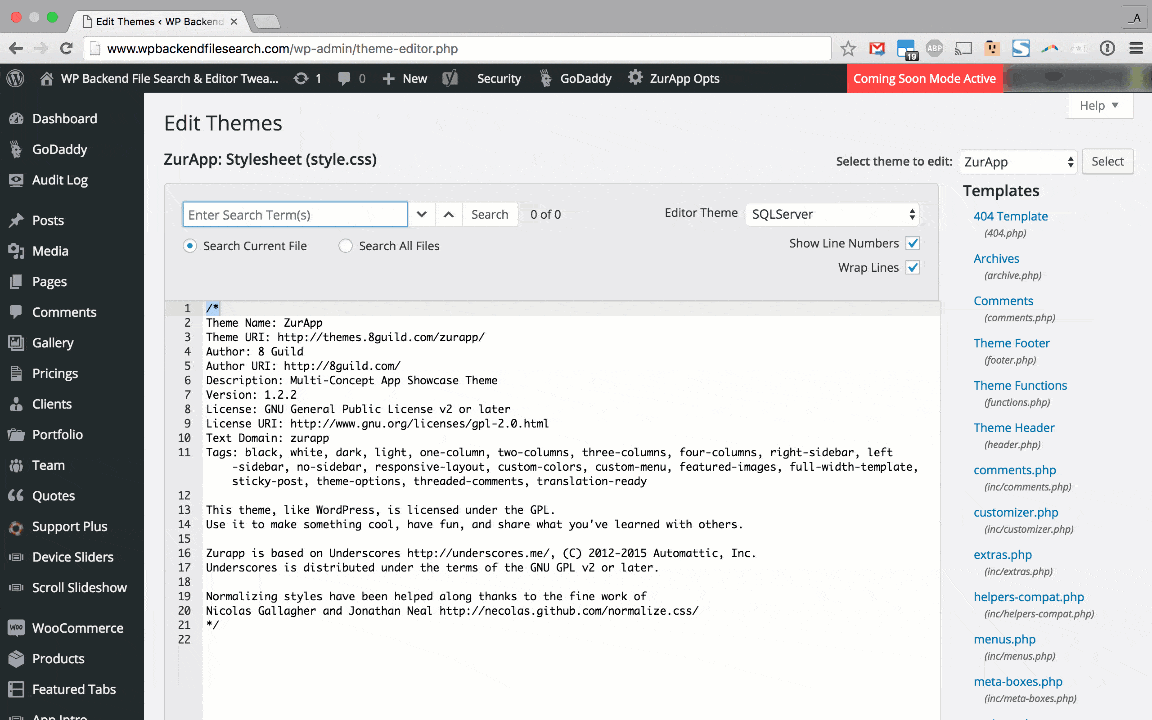The image size is (1152, 720).
Task: Uncheck Show Line Numbers checkbox
Action: pyautogui.click(x=912, y=243)
